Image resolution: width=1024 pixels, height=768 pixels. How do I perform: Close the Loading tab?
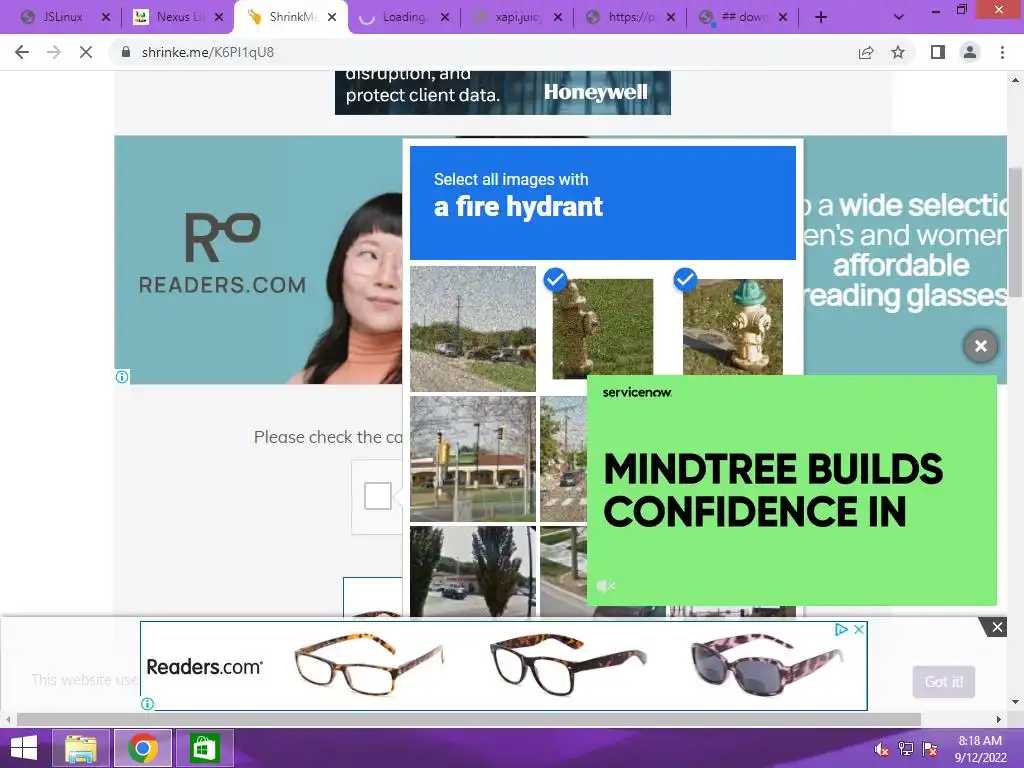coord(445,18)
